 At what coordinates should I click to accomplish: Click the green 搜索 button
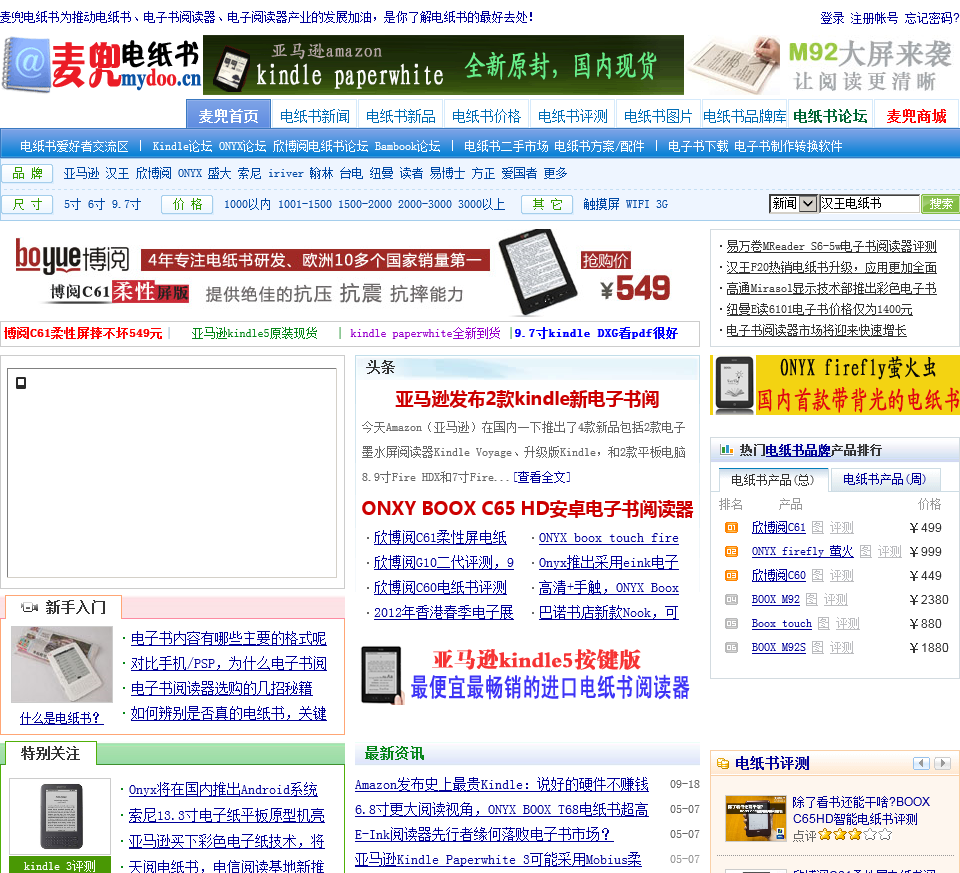[x=940, y=204]
